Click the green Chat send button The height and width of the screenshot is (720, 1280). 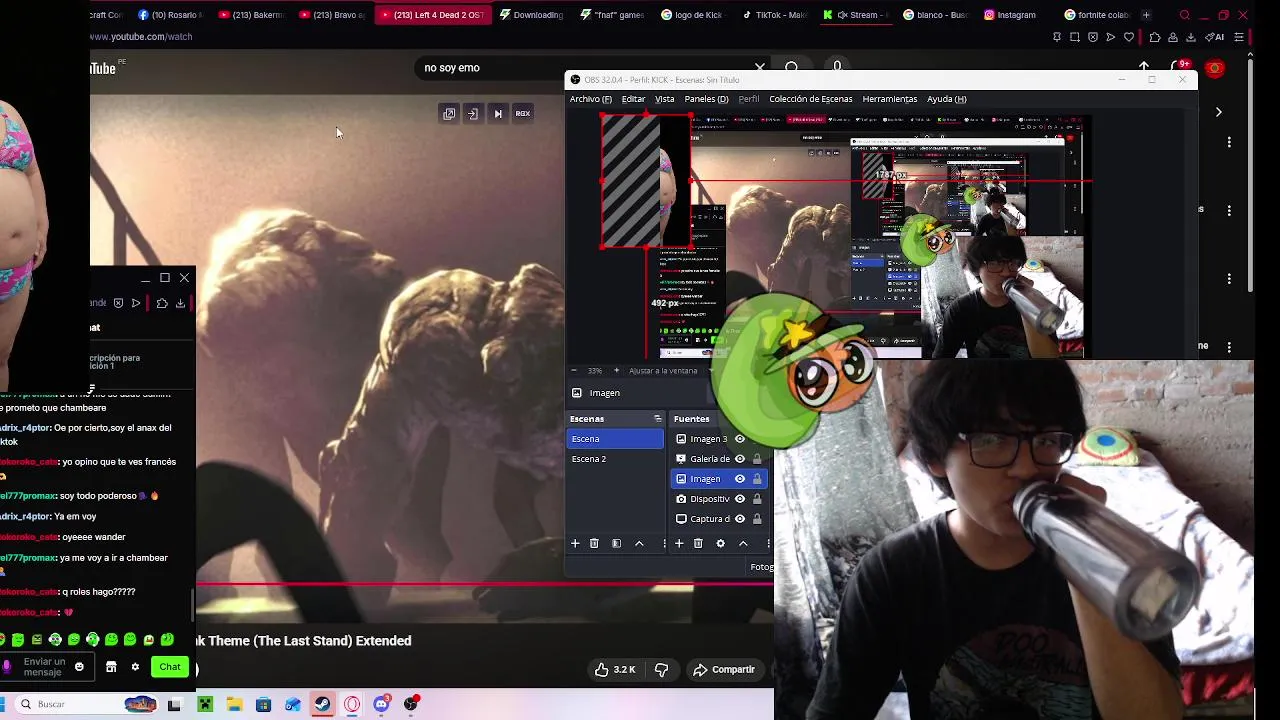pos(169,667)
